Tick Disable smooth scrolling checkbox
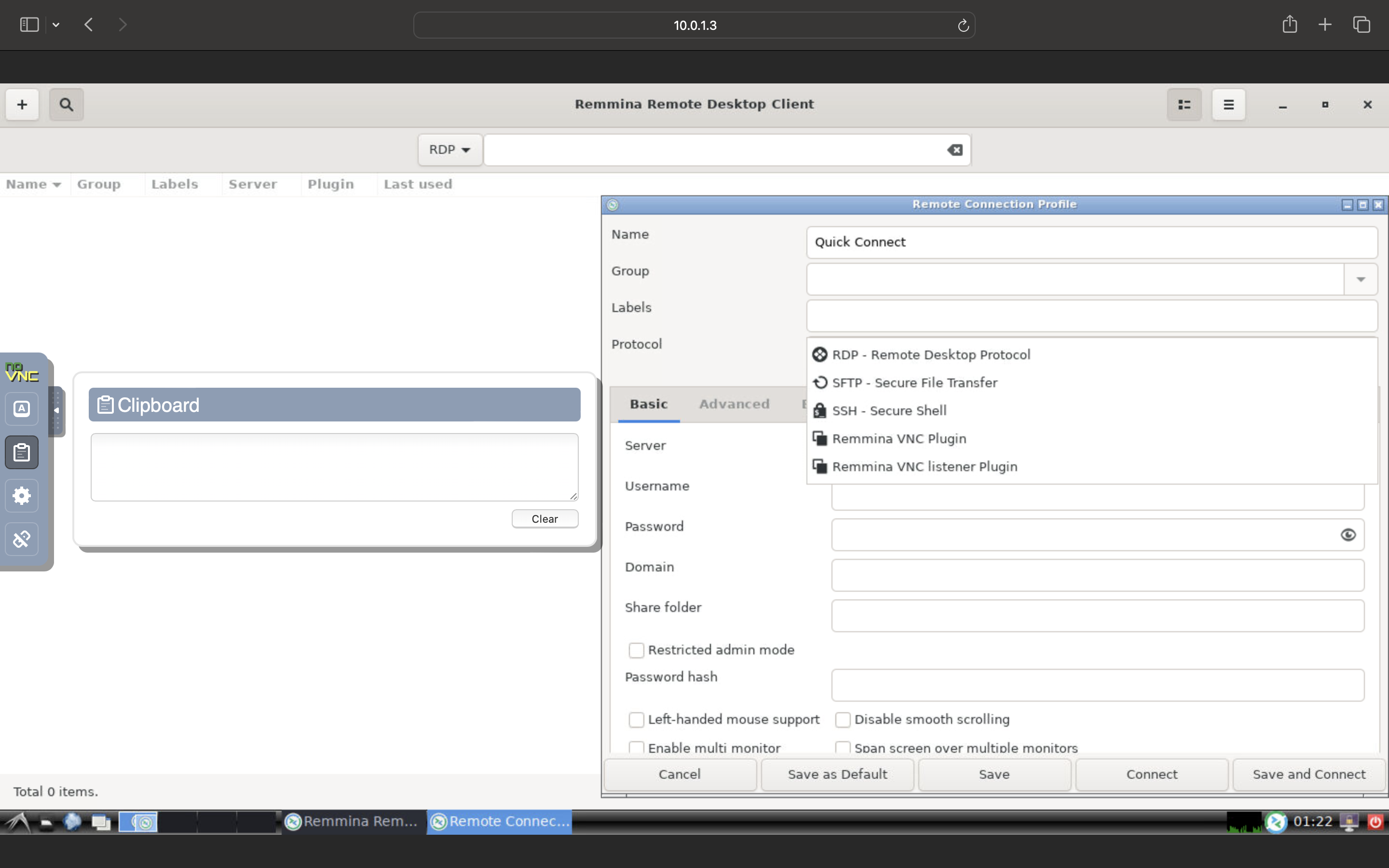Image resolution: width=1389 pixels, height=868 pixels. click(842, 719)
